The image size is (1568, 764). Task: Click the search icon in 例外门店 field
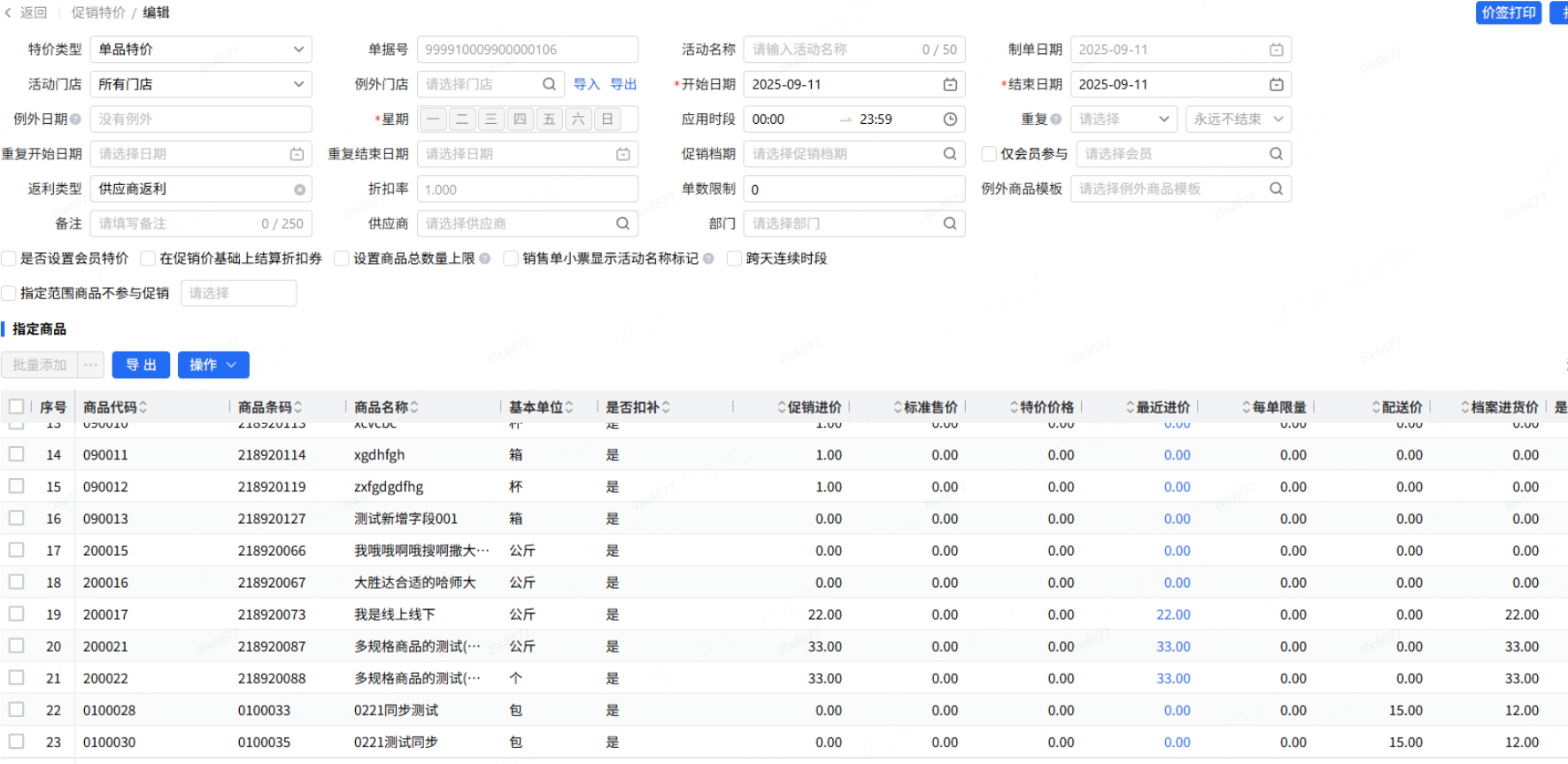click(x=549, y=84)
